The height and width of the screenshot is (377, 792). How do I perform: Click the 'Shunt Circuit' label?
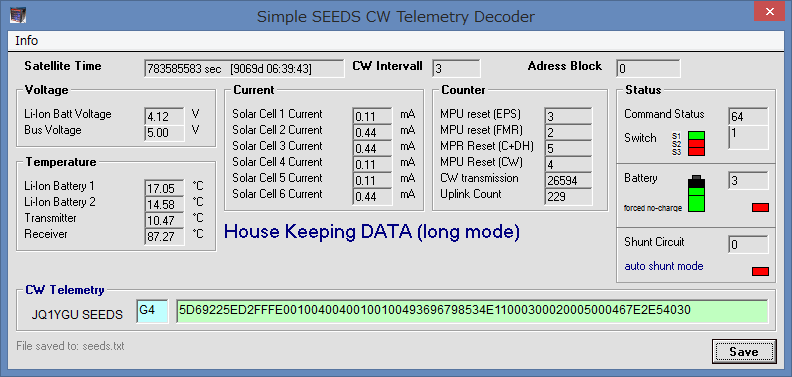pos(655,242)
